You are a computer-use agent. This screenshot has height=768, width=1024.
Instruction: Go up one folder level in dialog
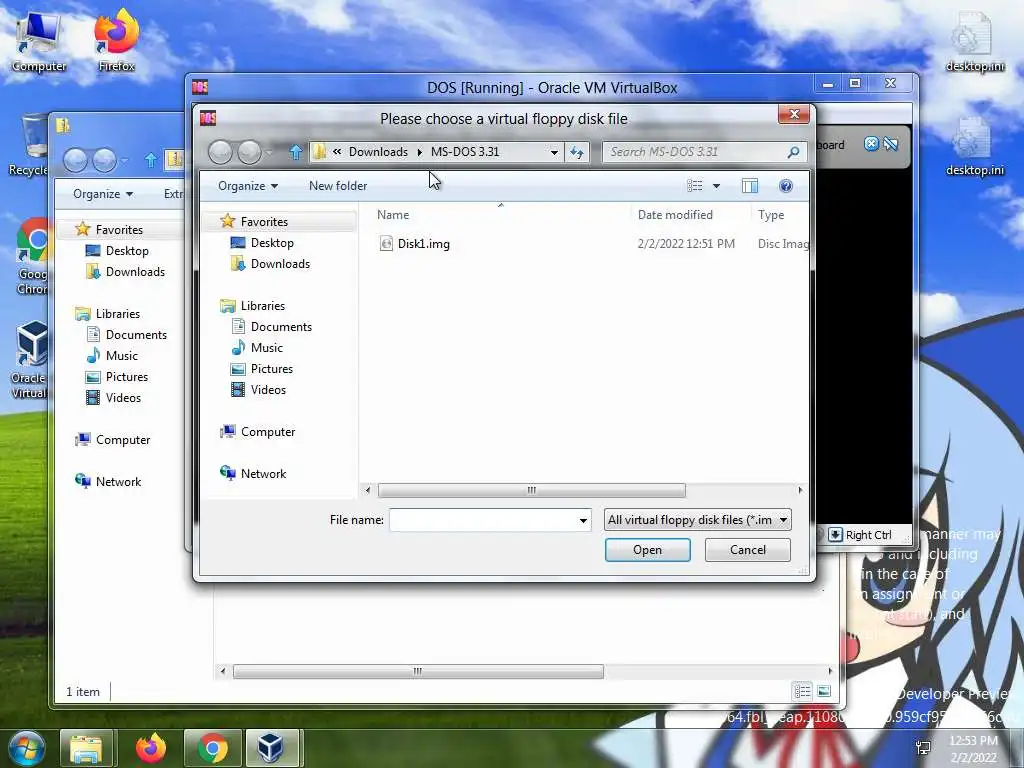tap(296, 152)
